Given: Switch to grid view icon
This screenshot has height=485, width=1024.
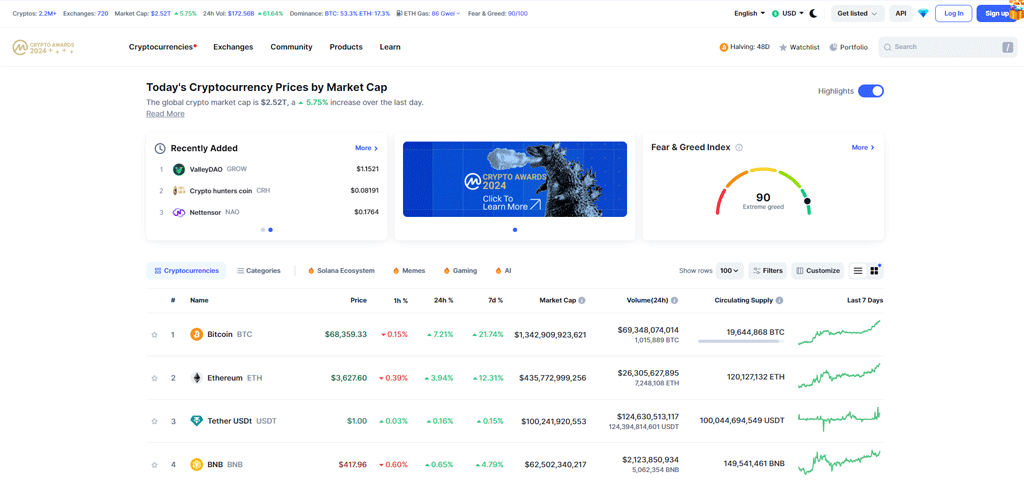Looking at the screenshot, I should click(x=874, y=271).
